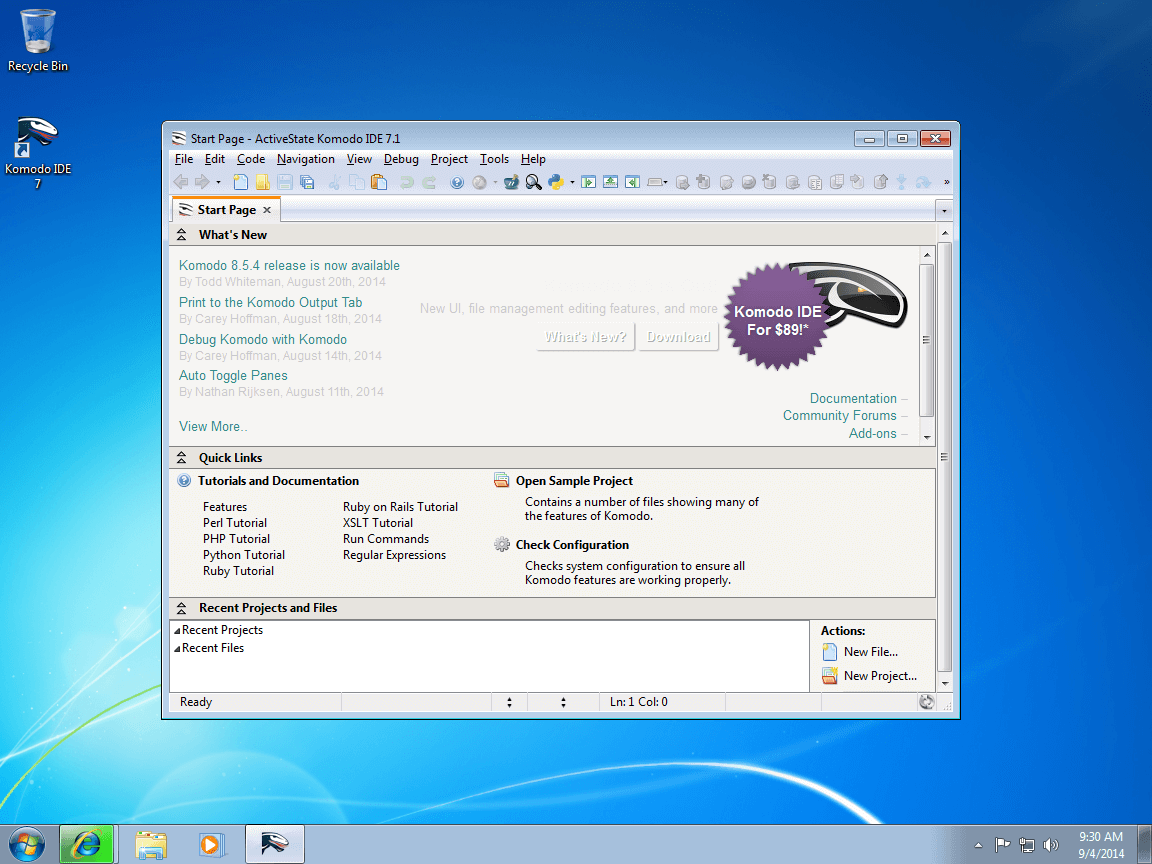Open the Code menu
This screenshot has width=1152, height=864.
[x=251, y=159]
